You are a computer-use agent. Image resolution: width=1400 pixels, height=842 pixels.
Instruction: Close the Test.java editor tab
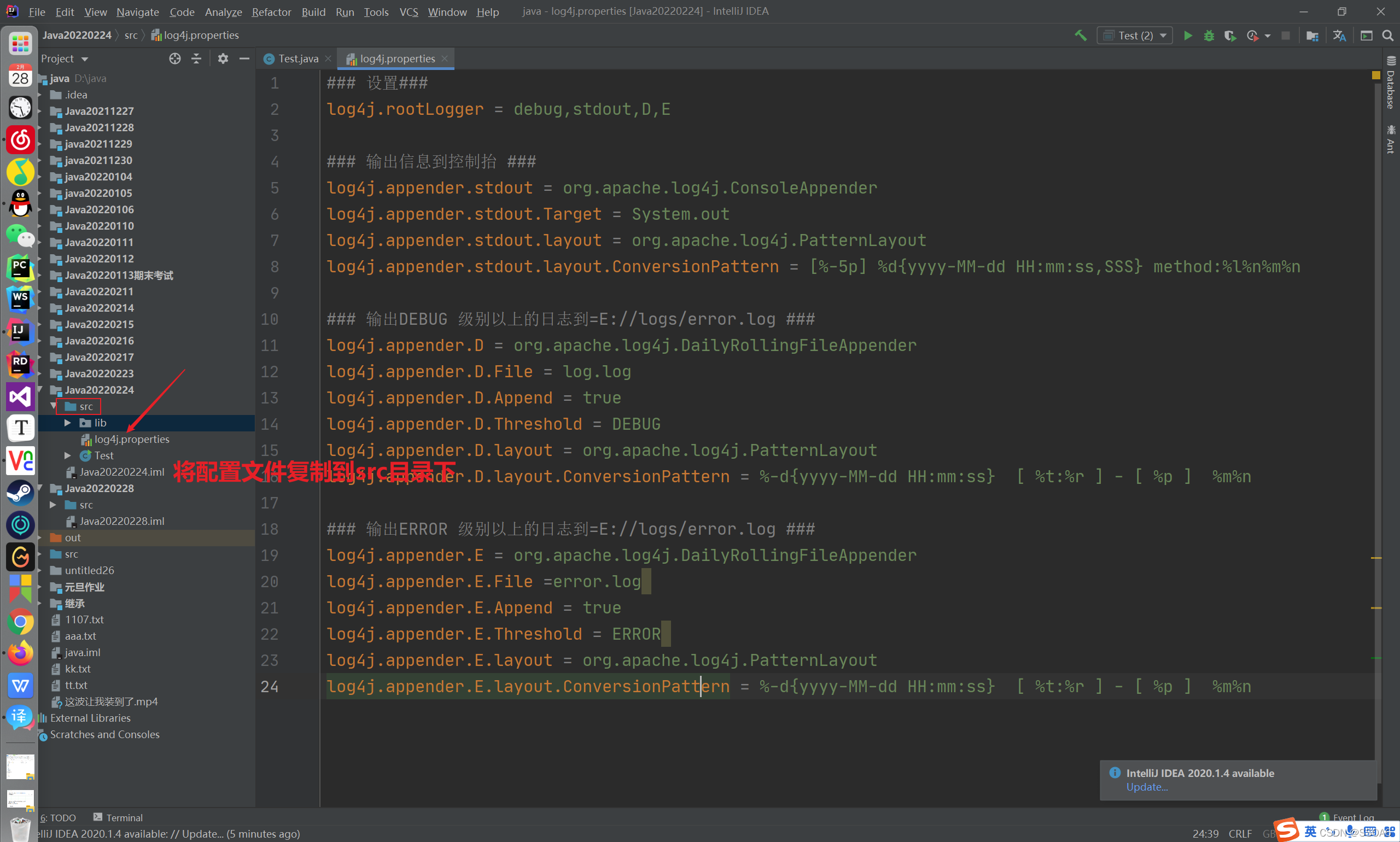[328, 59]
